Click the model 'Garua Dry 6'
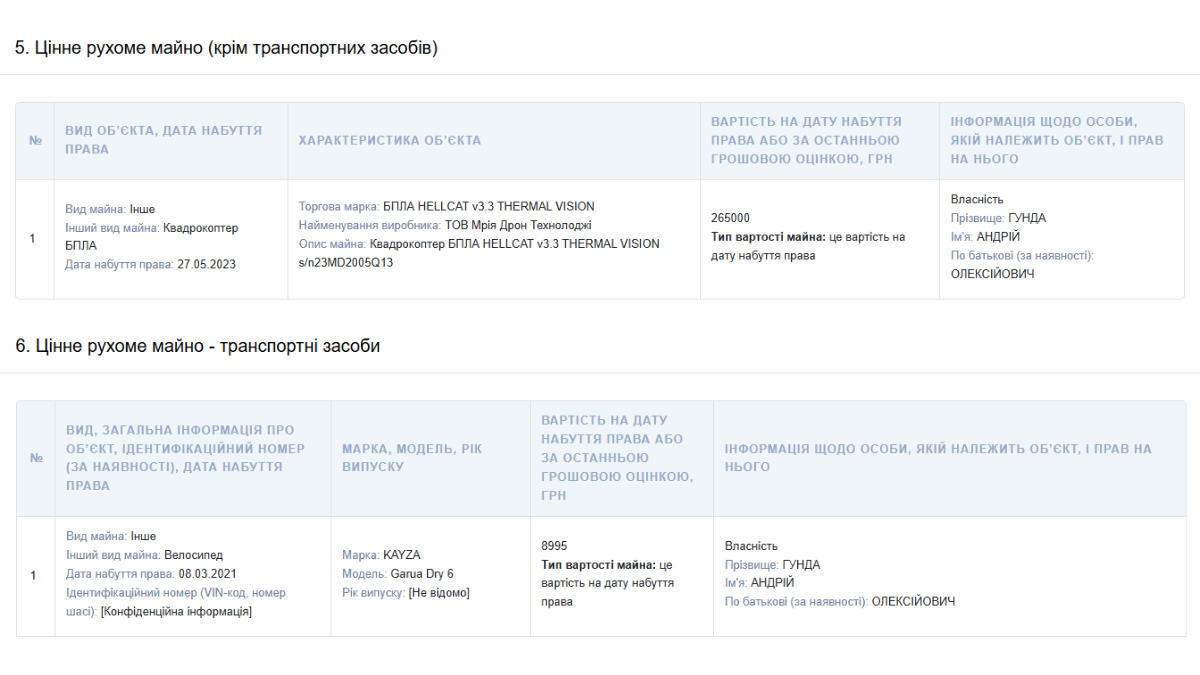 (421, 574)
